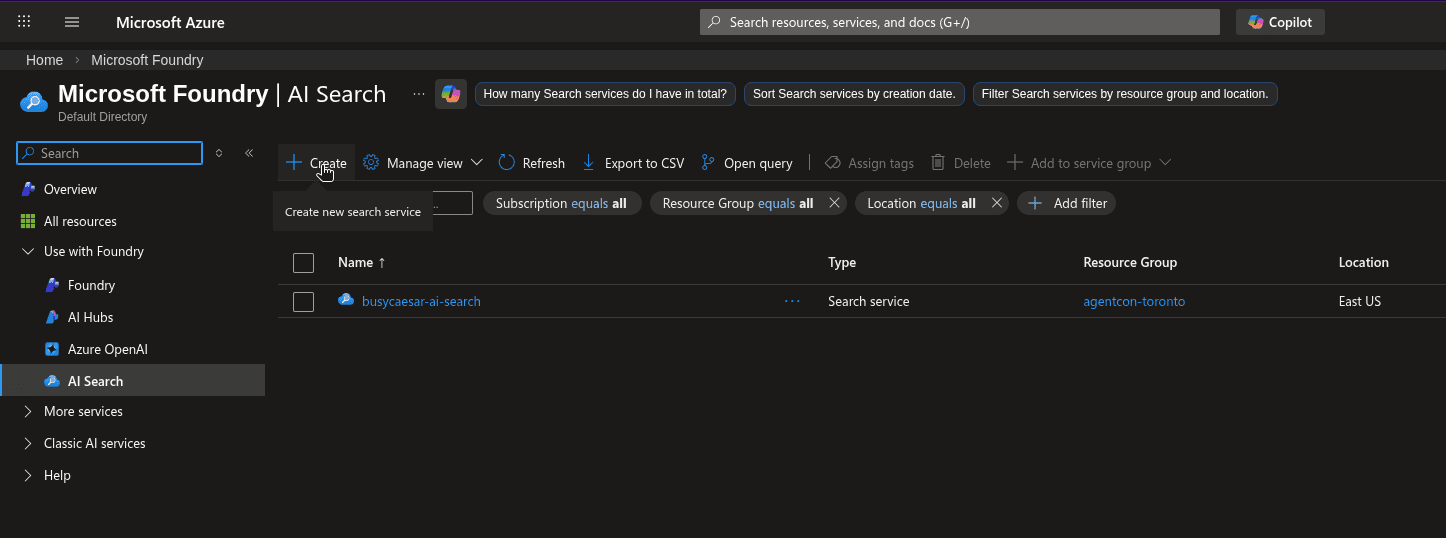Image resolution: width=1446 pixels, height=538 pixels.
Task: Open agentcon-toronto resource group link
Action: coord(1134,301)
